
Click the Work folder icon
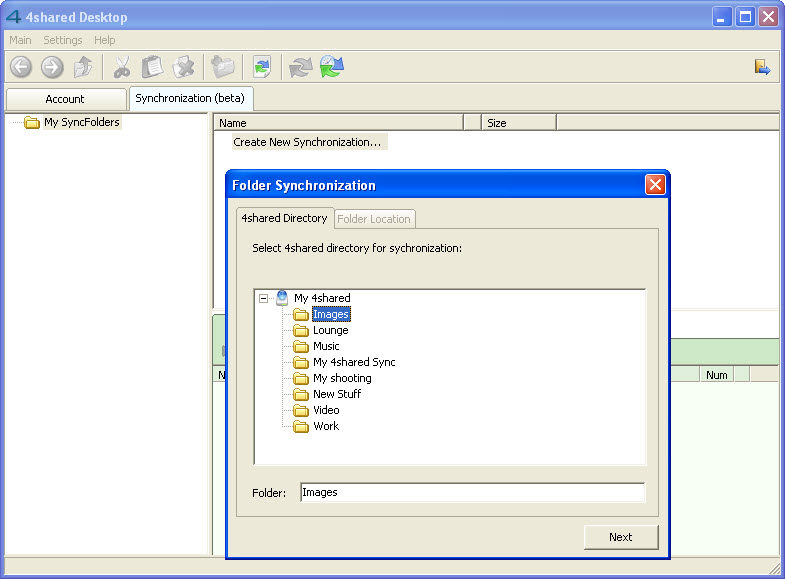click(x=301, y=426)
